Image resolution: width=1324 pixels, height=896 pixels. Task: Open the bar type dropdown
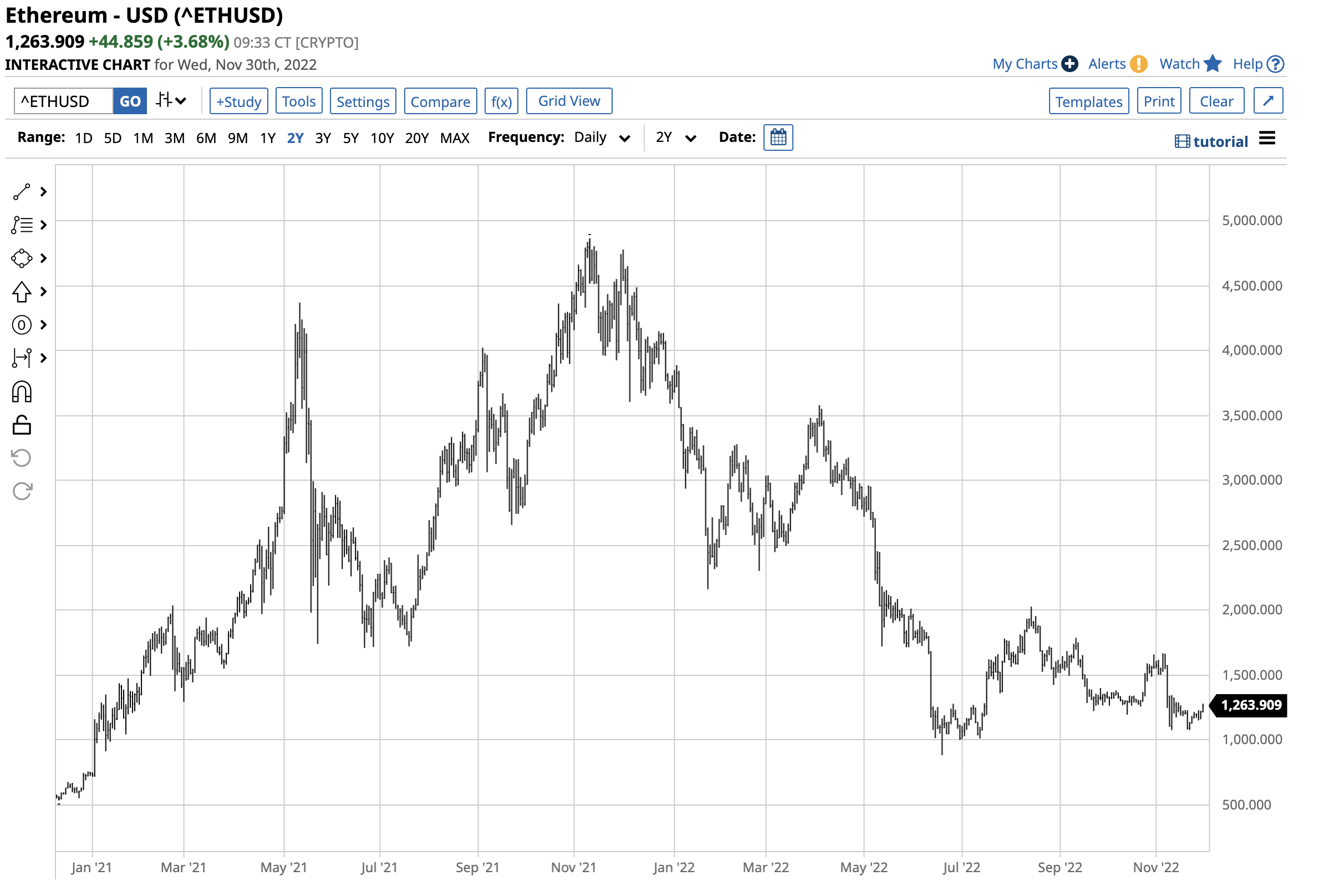click(171, 101)
